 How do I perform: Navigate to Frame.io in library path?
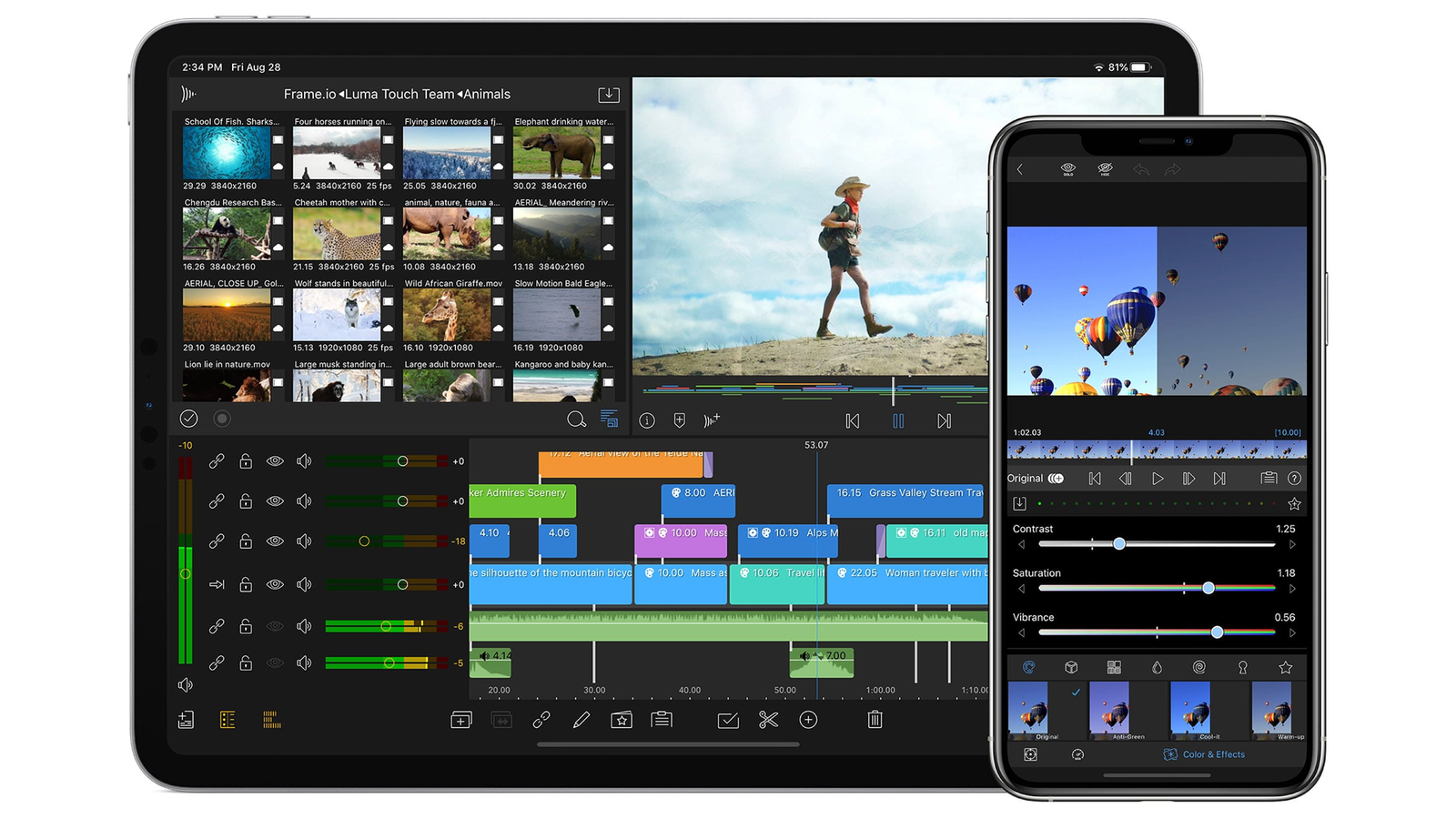309,94
